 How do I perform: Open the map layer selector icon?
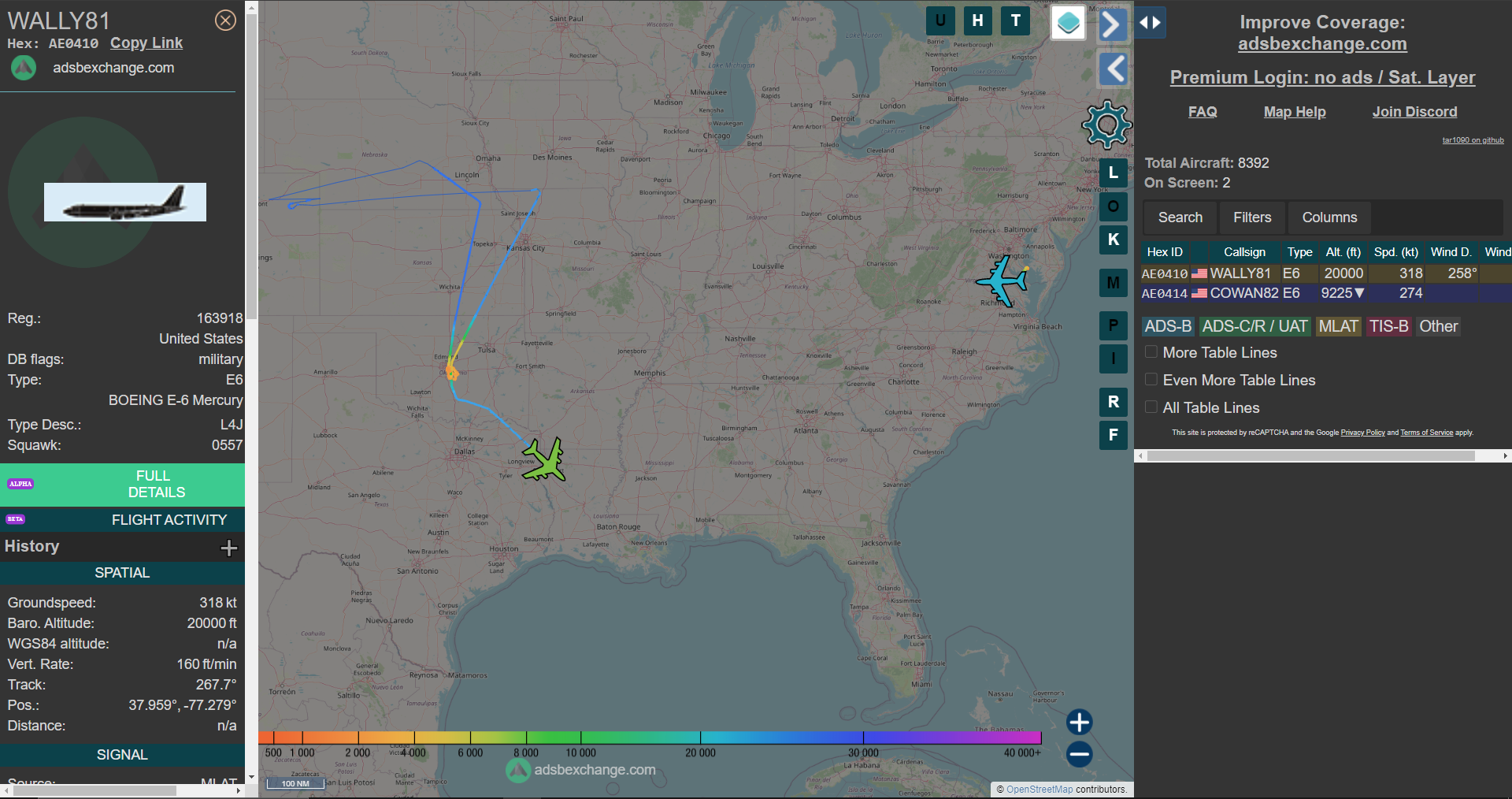[x=1069, y=23]
